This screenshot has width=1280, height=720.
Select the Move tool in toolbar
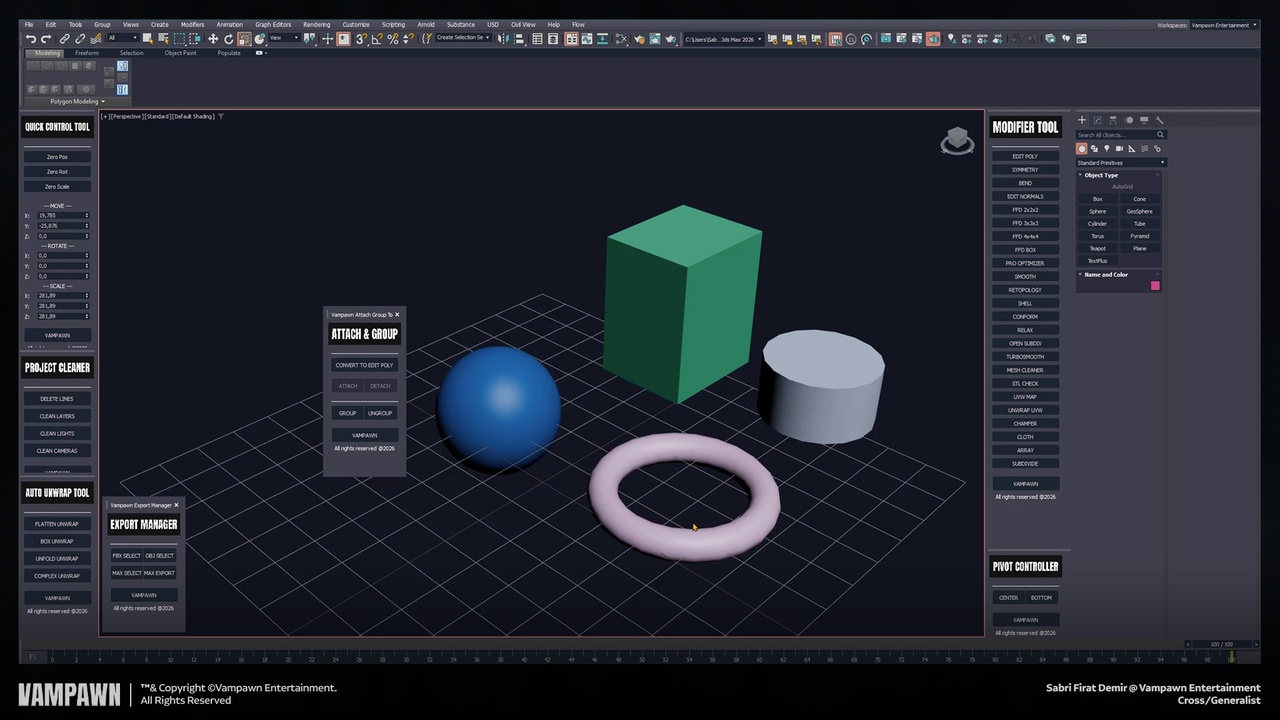pyautogui.click(x=213, y=38)
